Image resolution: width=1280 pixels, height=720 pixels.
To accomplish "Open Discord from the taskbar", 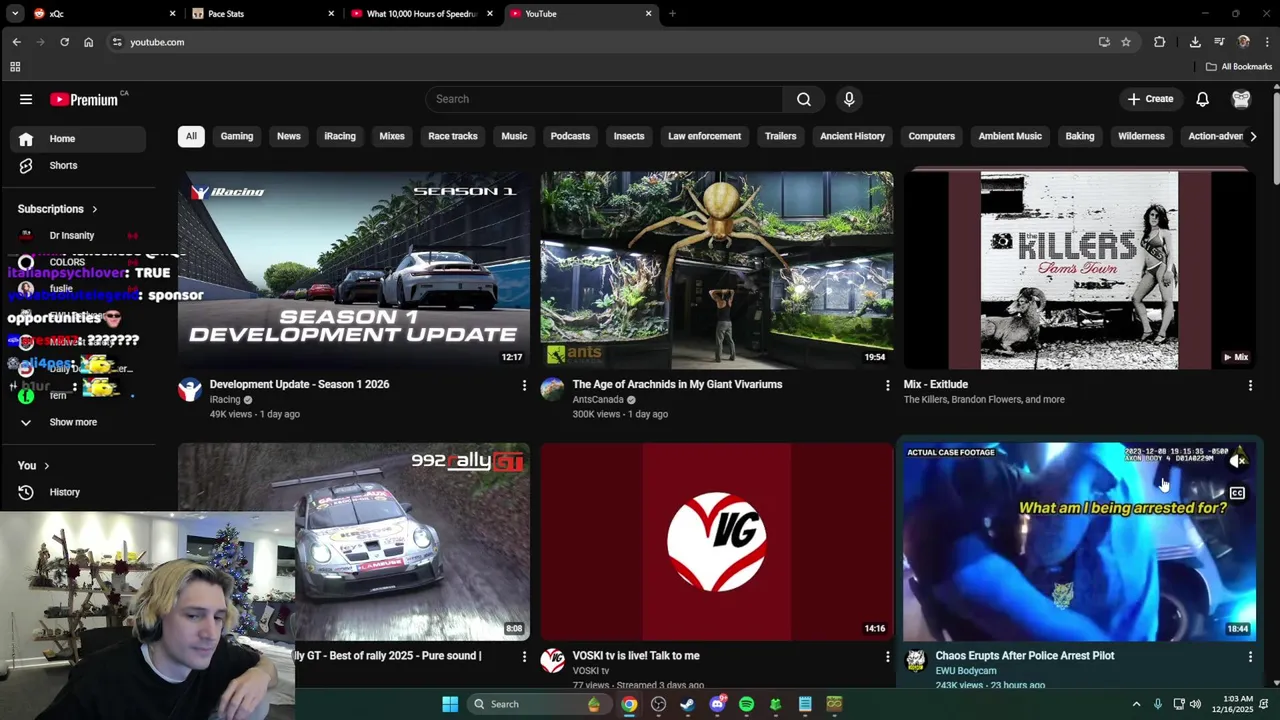I will tap(717, 704).
